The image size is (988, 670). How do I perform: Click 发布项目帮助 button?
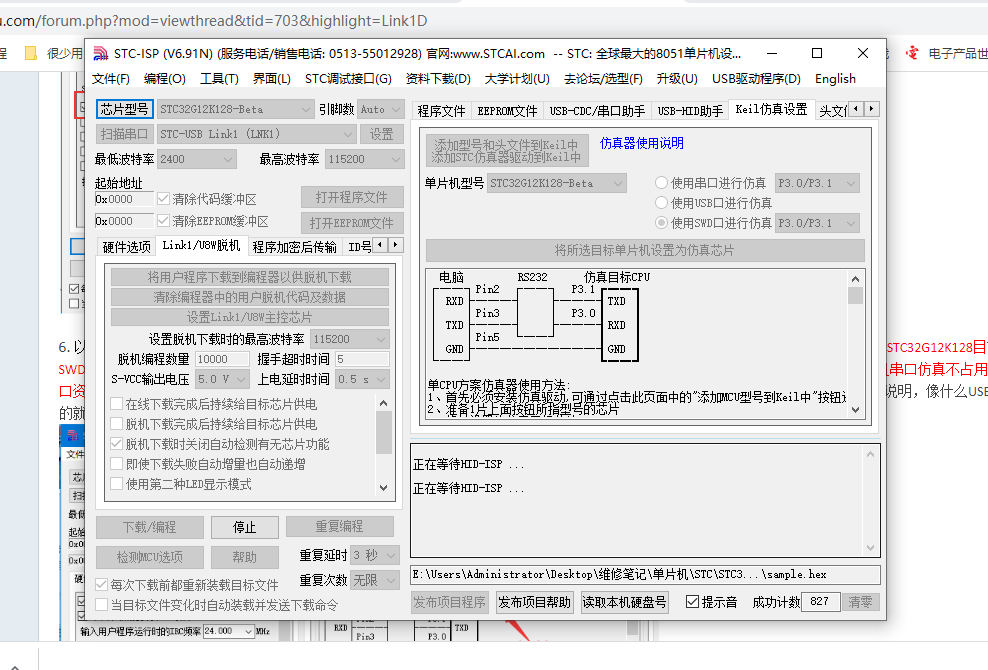click(534, 602)
